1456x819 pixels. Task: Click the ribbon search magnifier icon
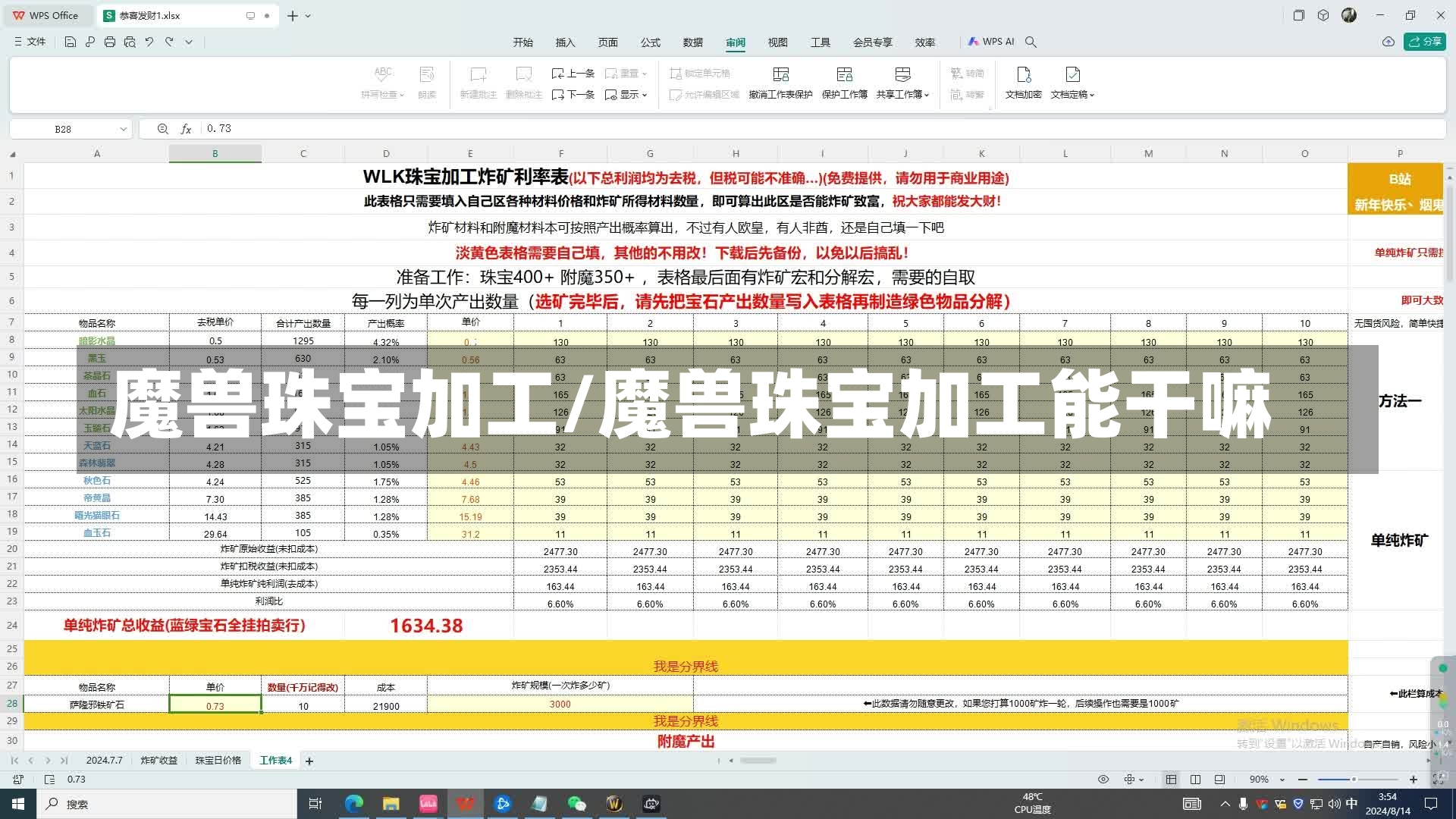1031,42
